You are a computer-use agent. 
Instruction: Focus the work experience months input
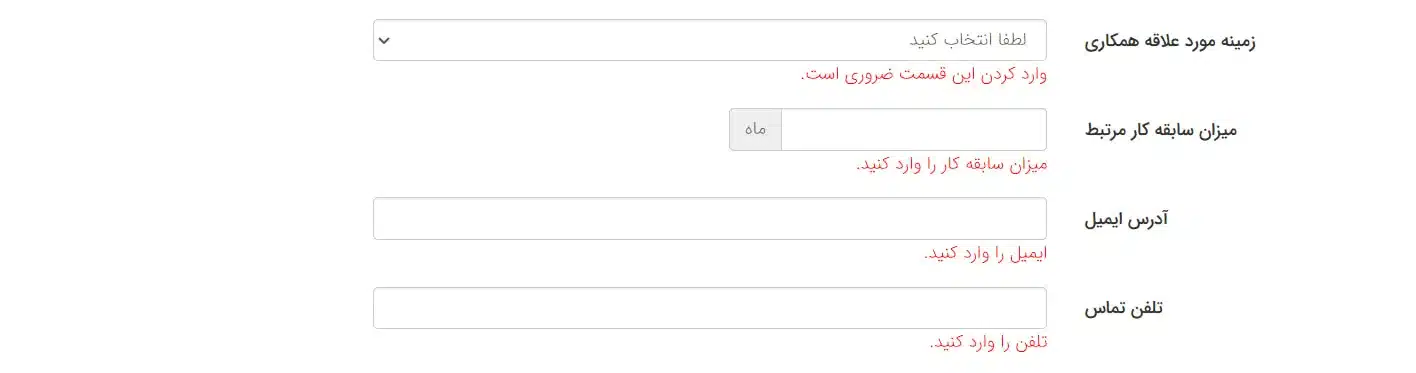click(x=913, y=129)
